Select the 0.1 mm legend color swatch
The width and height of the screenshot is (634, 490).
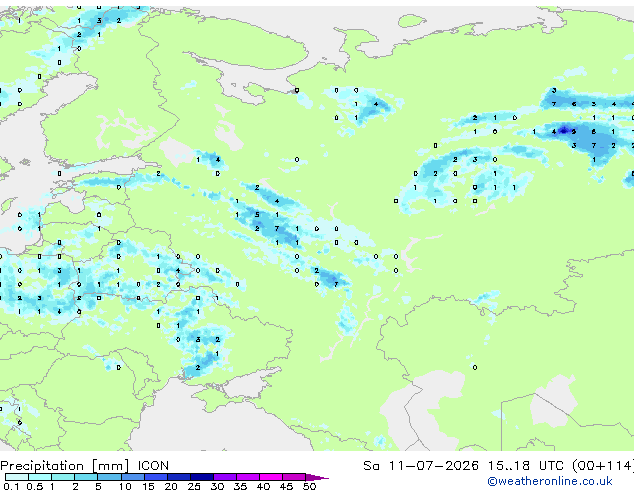[x=17, y=477]
